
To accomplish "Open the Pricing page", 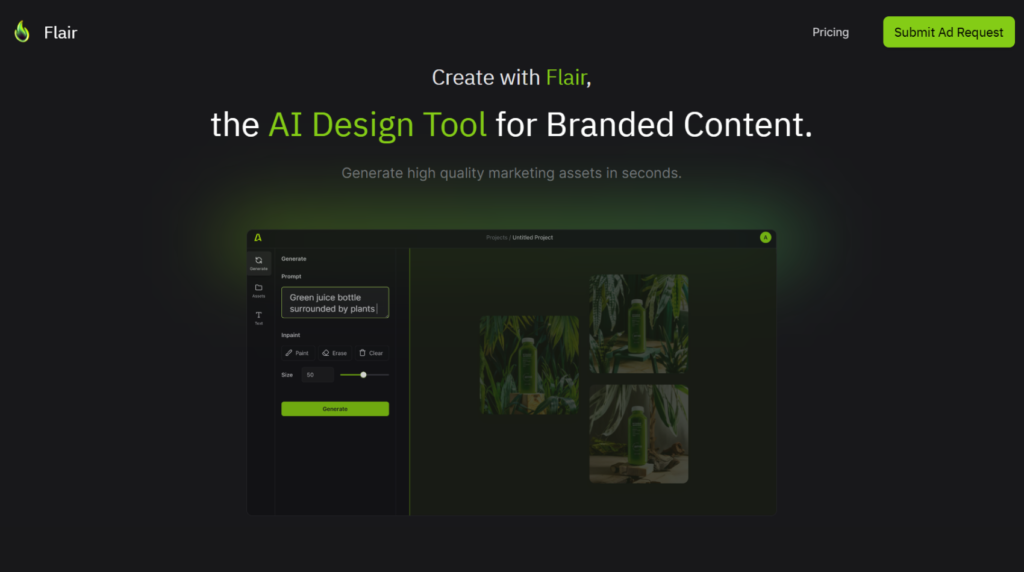I will [830, 32].
